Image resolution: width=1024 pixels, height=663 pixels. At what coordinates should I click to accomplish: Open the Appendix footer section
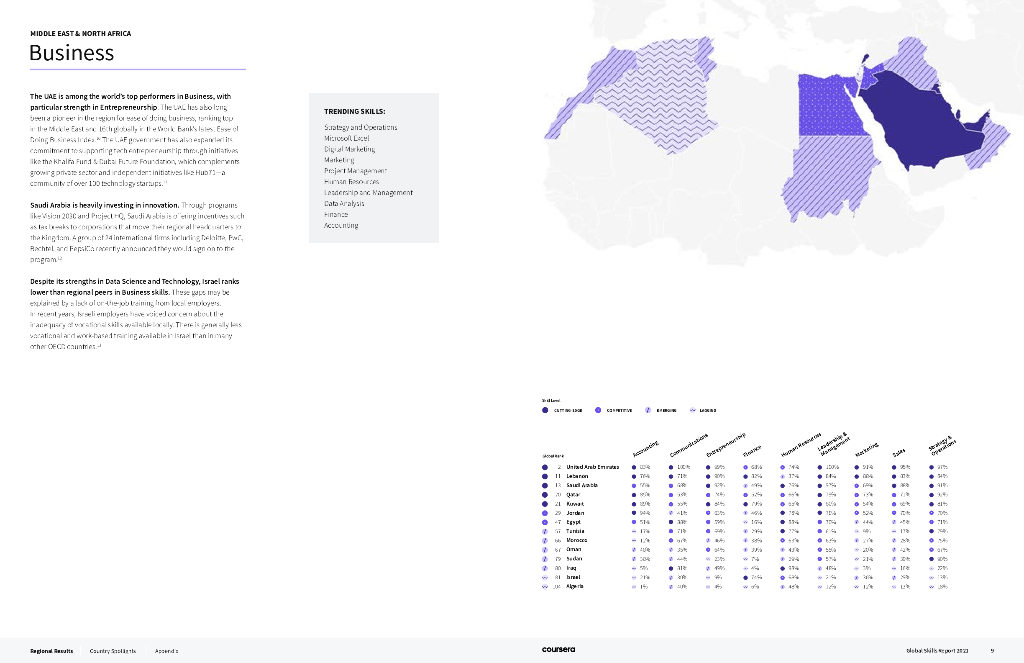click(167, 651)
